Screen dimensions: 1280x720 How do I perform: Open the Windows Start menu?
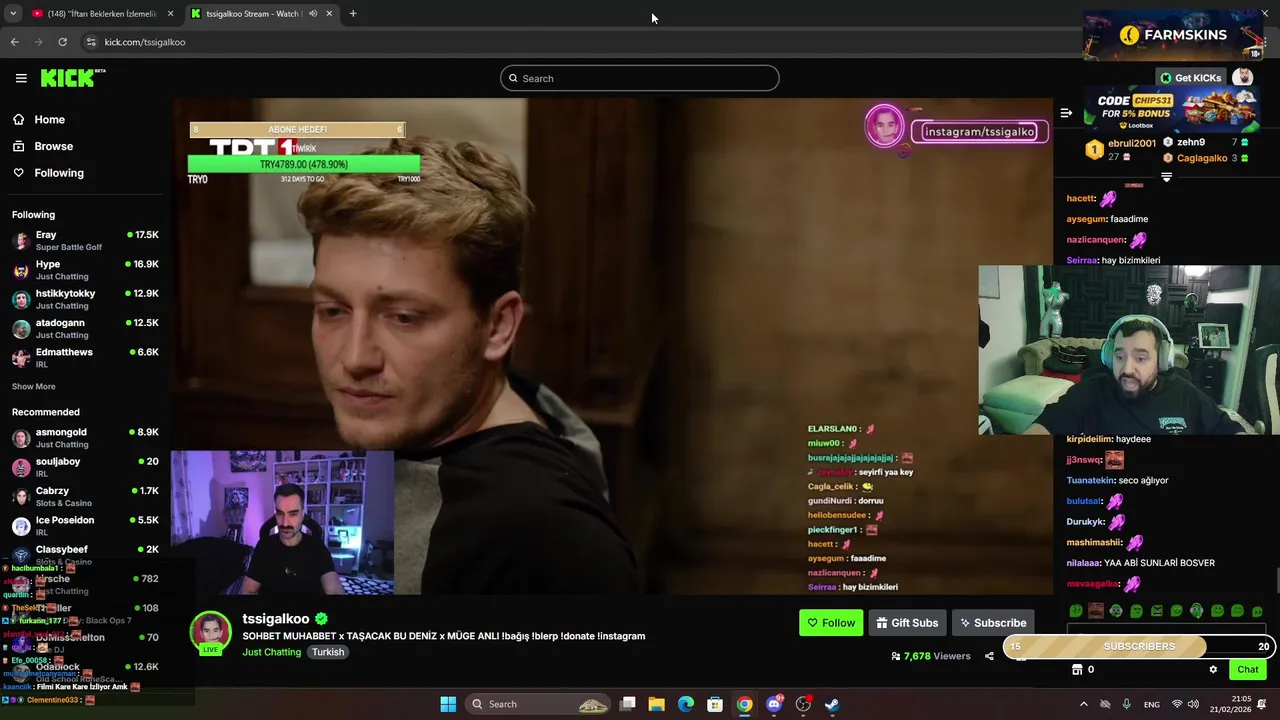pos(448,704)
